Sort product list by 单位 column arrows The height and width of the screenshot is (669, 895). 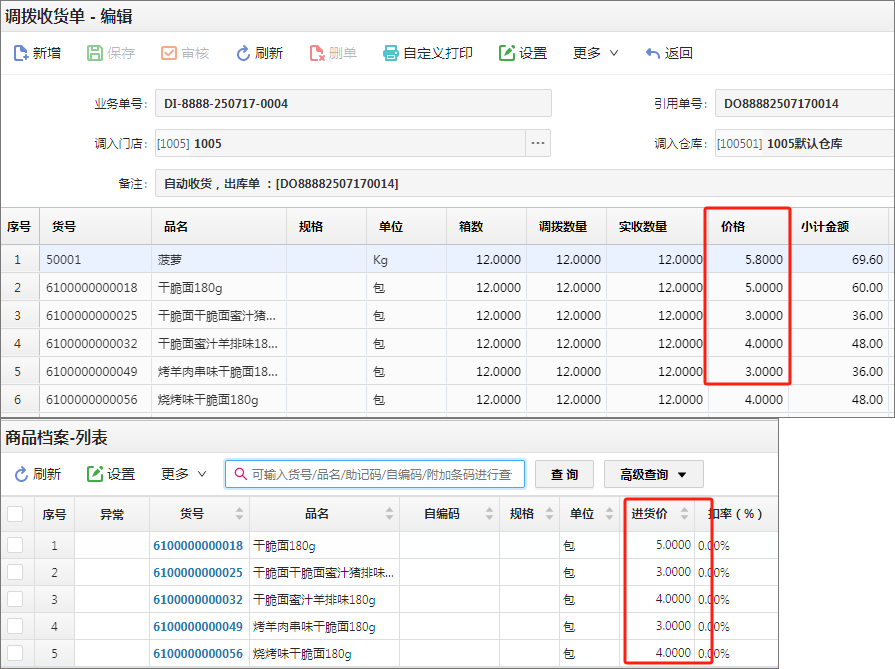[x=609, y=514]
